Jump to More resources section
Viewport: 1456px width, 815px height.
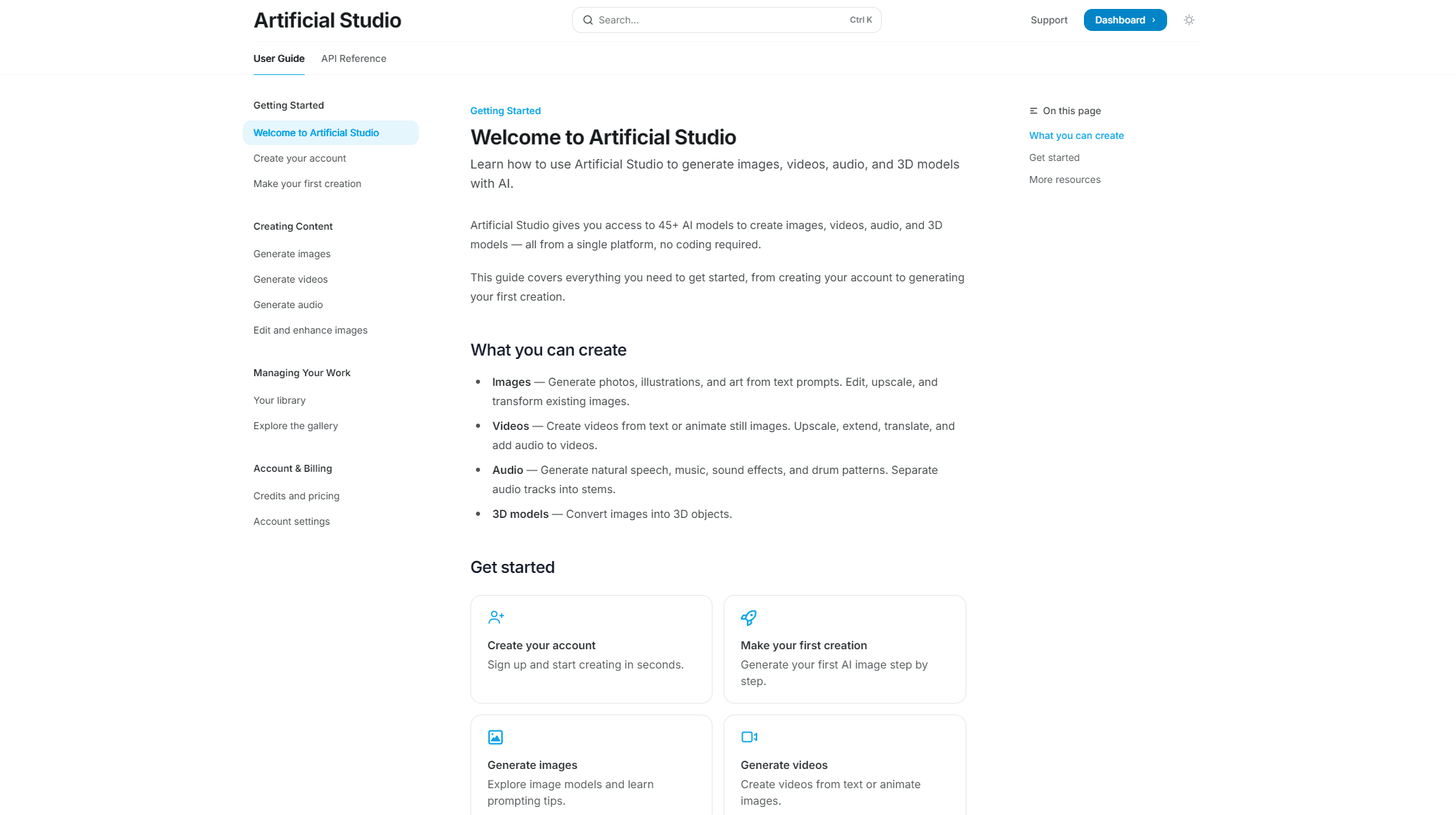click(x=1064, y=180)
